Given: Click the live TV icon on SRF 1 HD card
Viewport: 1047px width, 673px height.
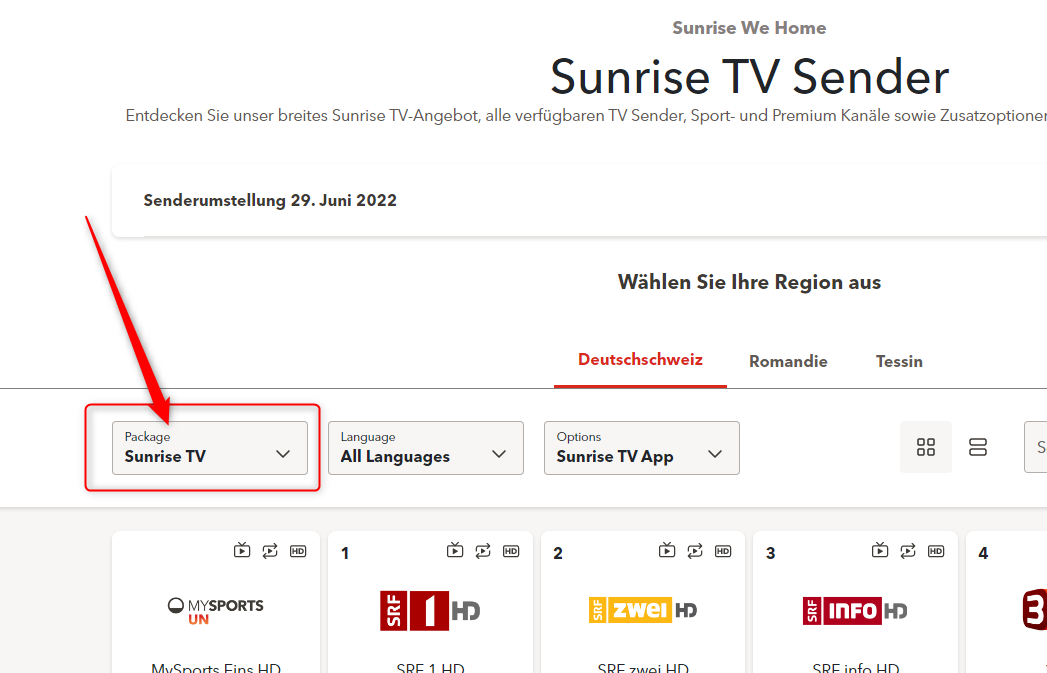Looking at the screenshot, I should click(455, 550).
